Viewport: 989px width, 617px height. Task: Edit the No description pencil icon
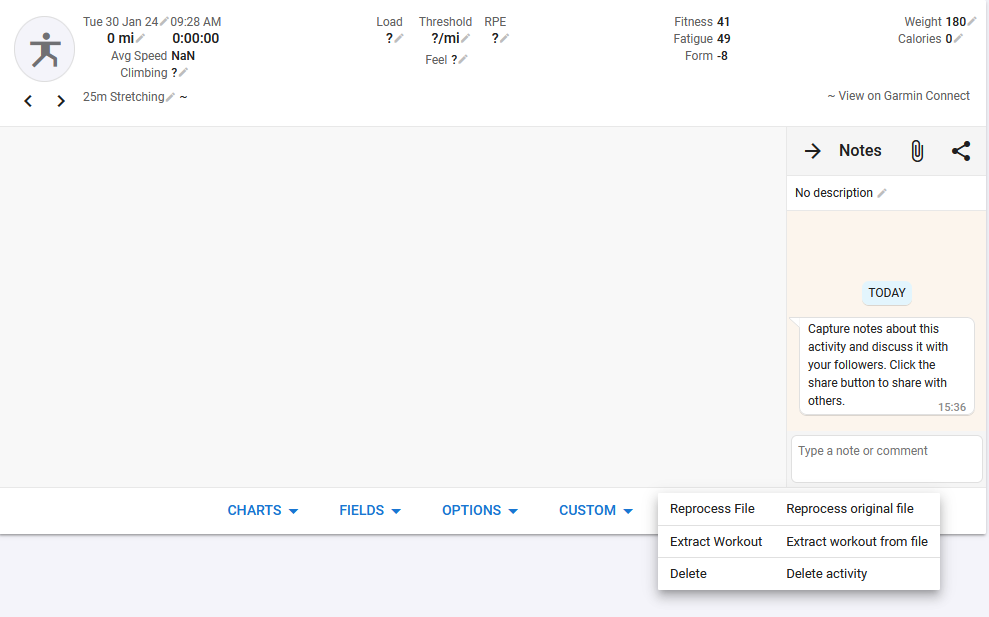pyautogui.click(x=882, y=193)
